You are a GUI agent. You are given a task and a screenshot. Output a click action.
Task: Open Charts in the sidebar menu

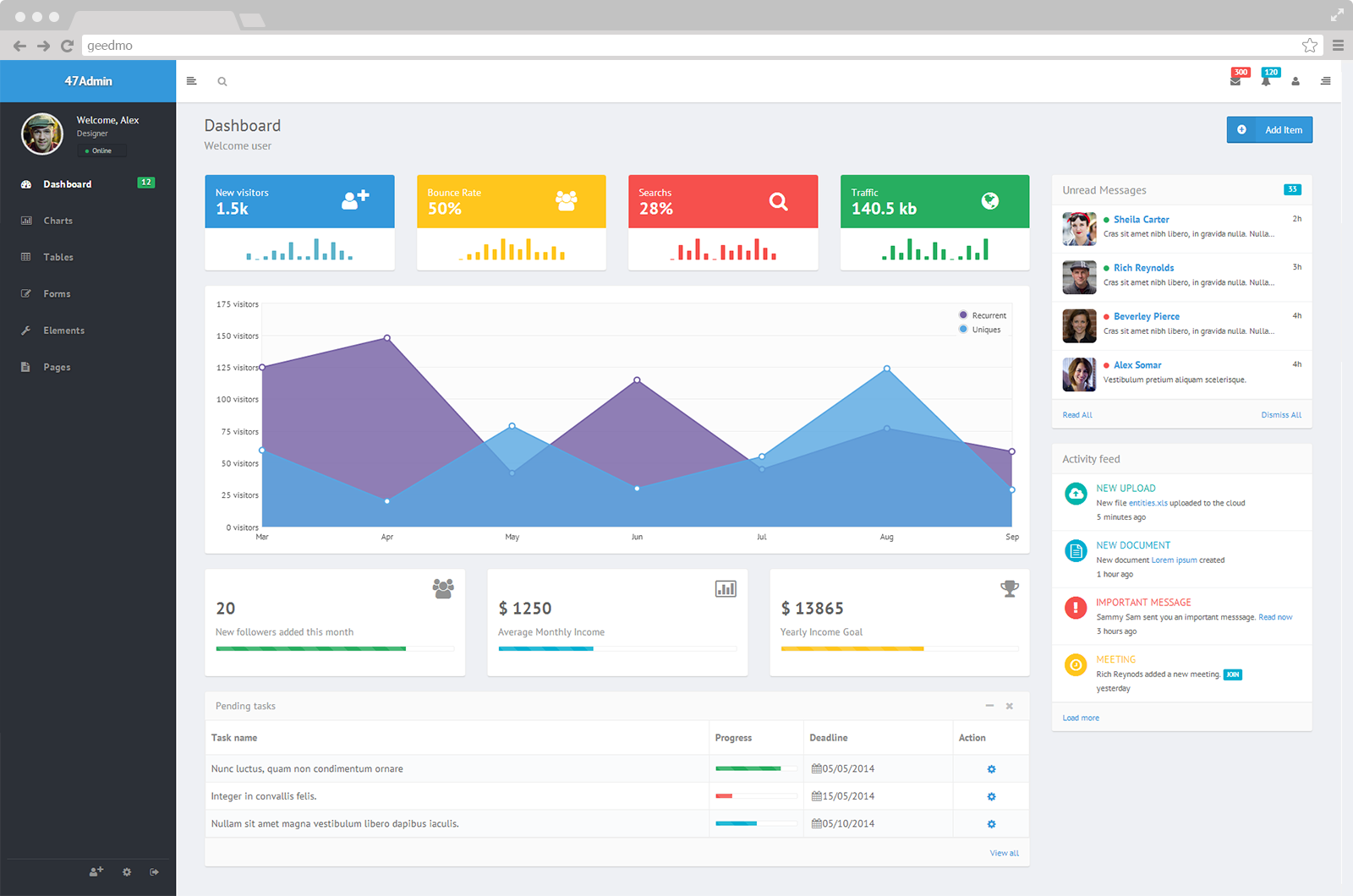click(58, 221)
